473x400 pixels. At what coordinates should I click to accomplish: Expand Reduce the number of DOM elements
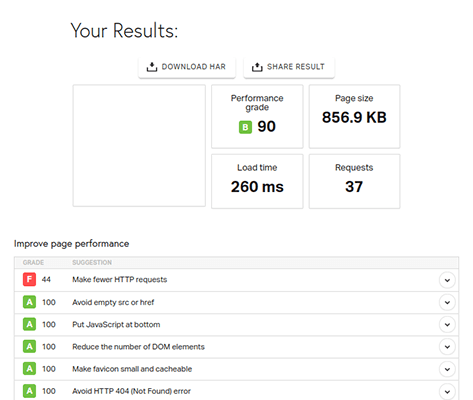click(x=447, y=347)
